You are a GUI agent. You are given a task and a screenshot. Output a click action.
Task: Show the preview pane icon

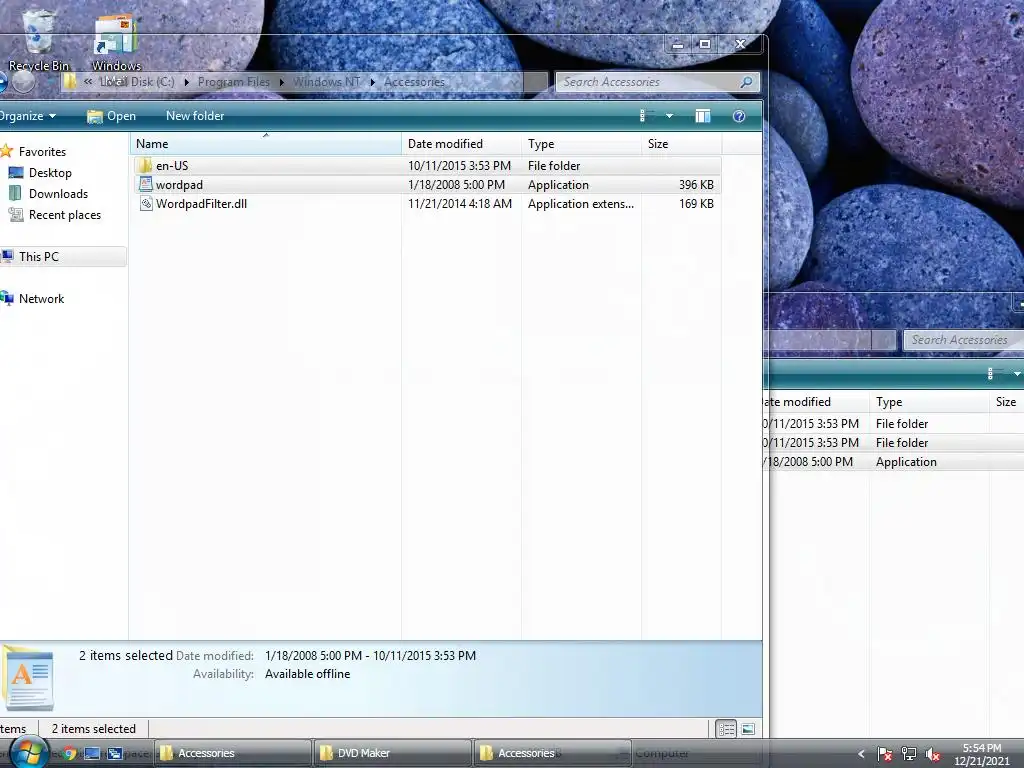[x=703, y=116]
